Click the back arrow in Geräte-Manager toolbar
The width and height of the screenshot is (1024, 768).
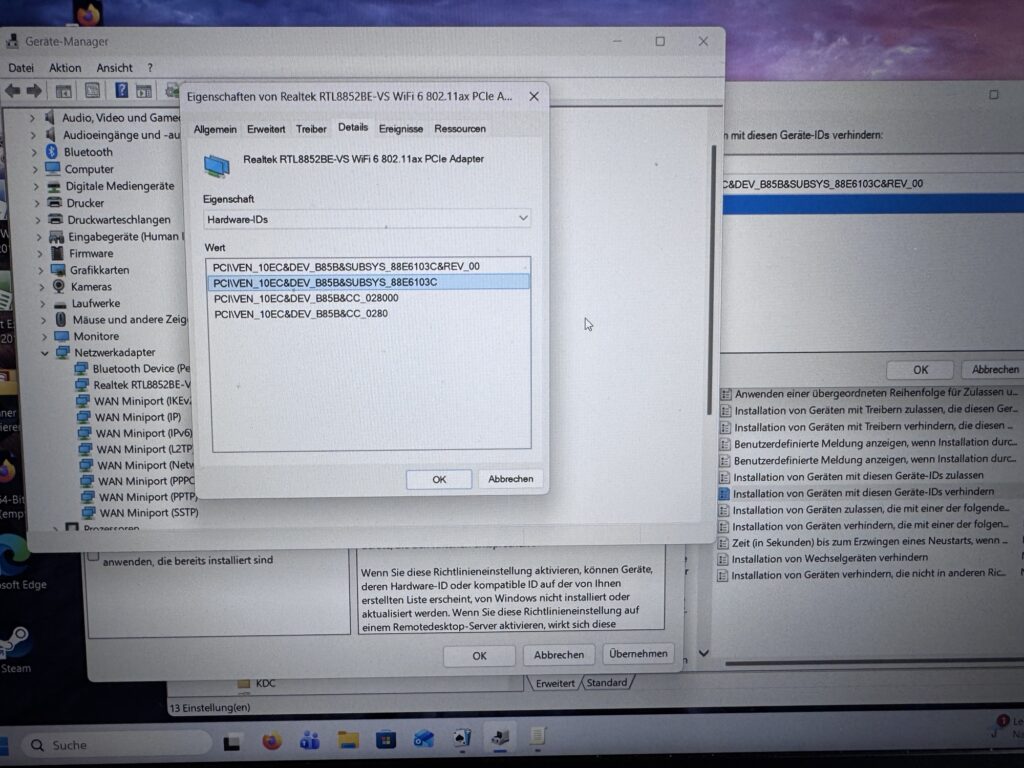pyautogui.click(x=13, y=91)
